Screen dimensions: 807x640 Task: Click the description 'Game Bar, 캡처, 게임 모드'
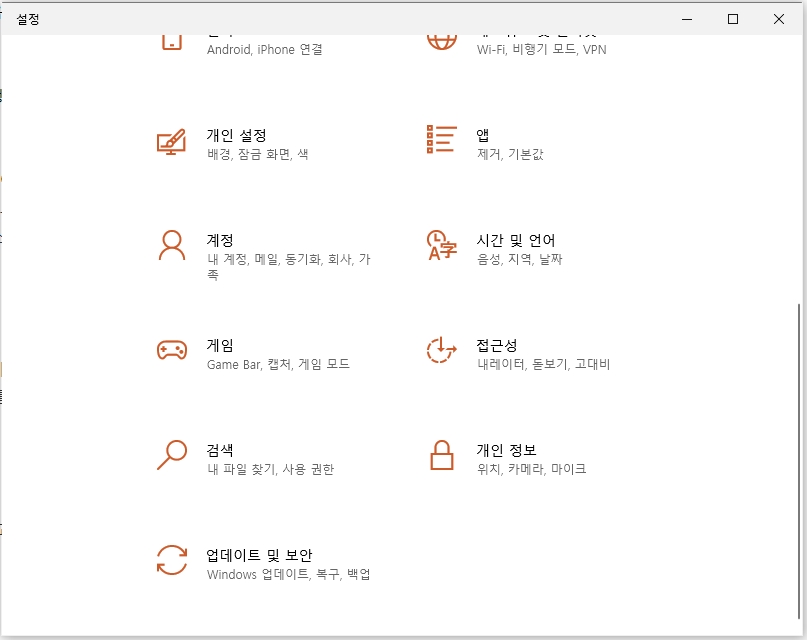pos(278,364)
